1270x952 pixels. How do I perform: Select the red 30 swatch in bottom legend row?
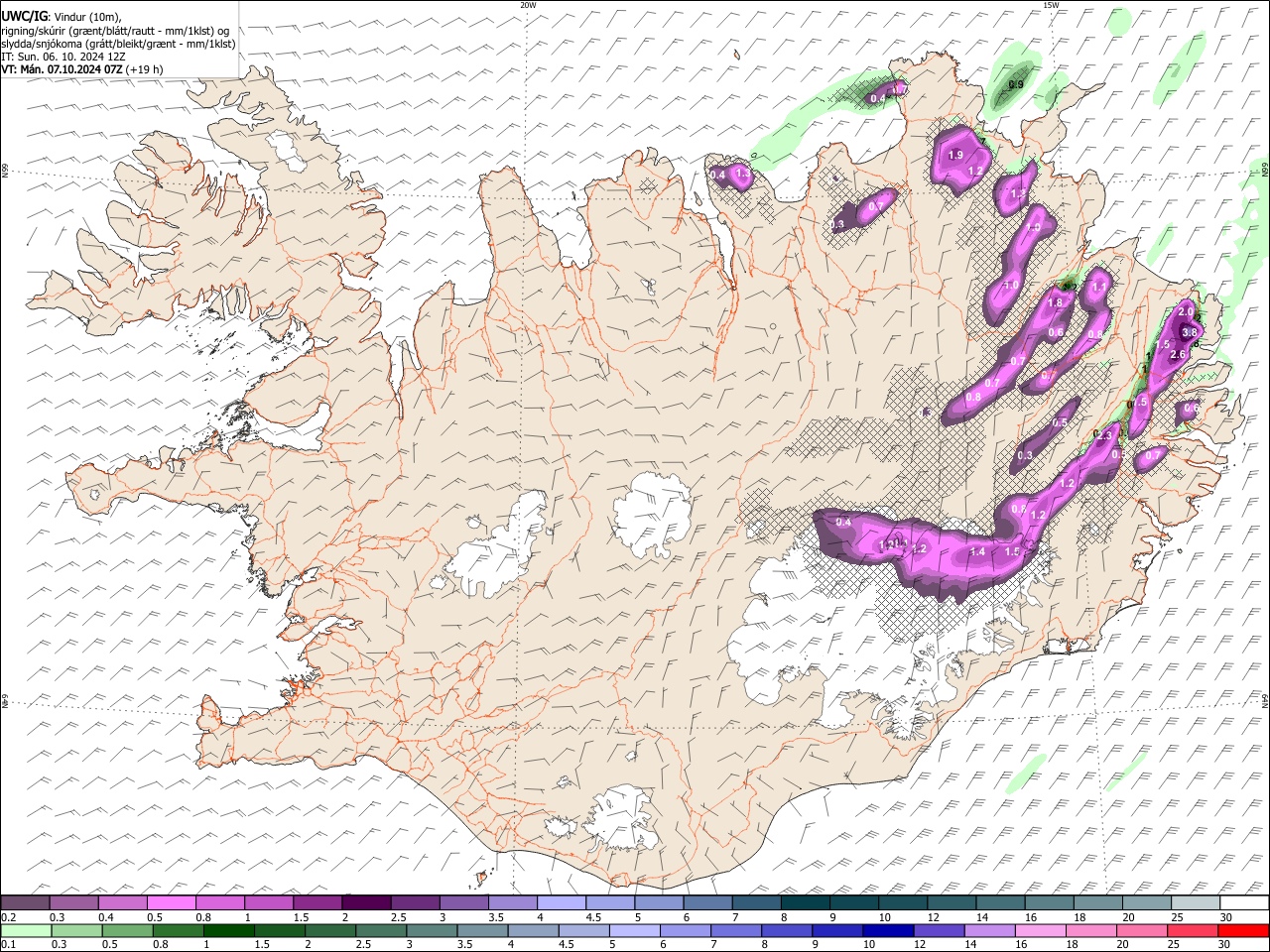tap(1244, 930)
